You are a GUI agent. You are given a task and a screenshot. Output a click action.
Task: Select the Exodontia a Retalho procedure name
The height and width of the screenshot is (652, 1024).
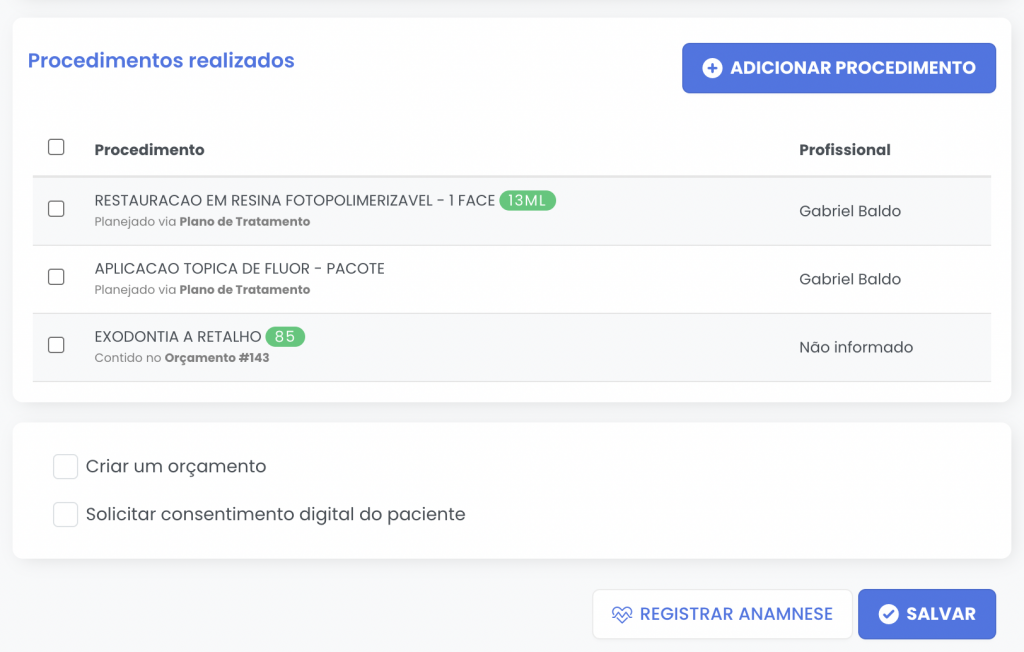click(x=178, y=337)
